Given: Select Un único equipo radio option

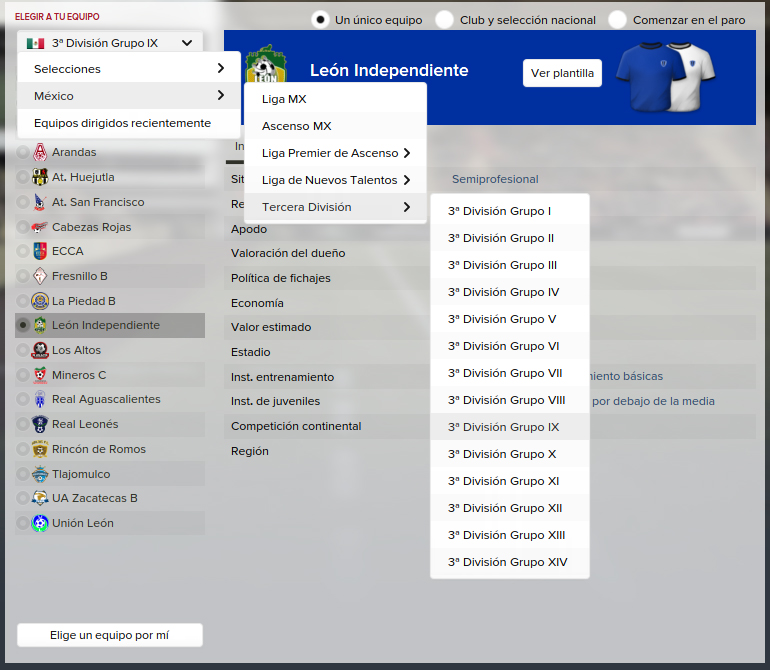Looking at the screenshot, I should 320,20.
